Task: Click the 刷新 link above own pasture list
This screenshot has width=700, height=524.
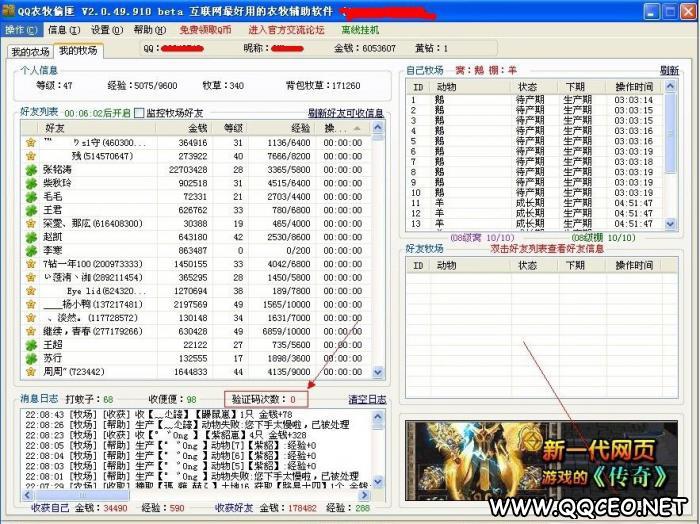Action: pyautogui.click(x=669, y=70)
